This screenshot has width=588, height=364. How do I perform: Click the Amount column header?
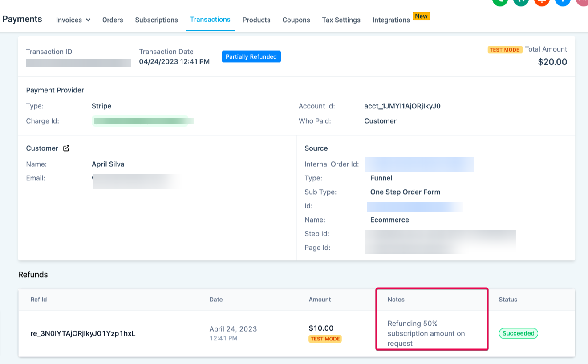[320, 300]
